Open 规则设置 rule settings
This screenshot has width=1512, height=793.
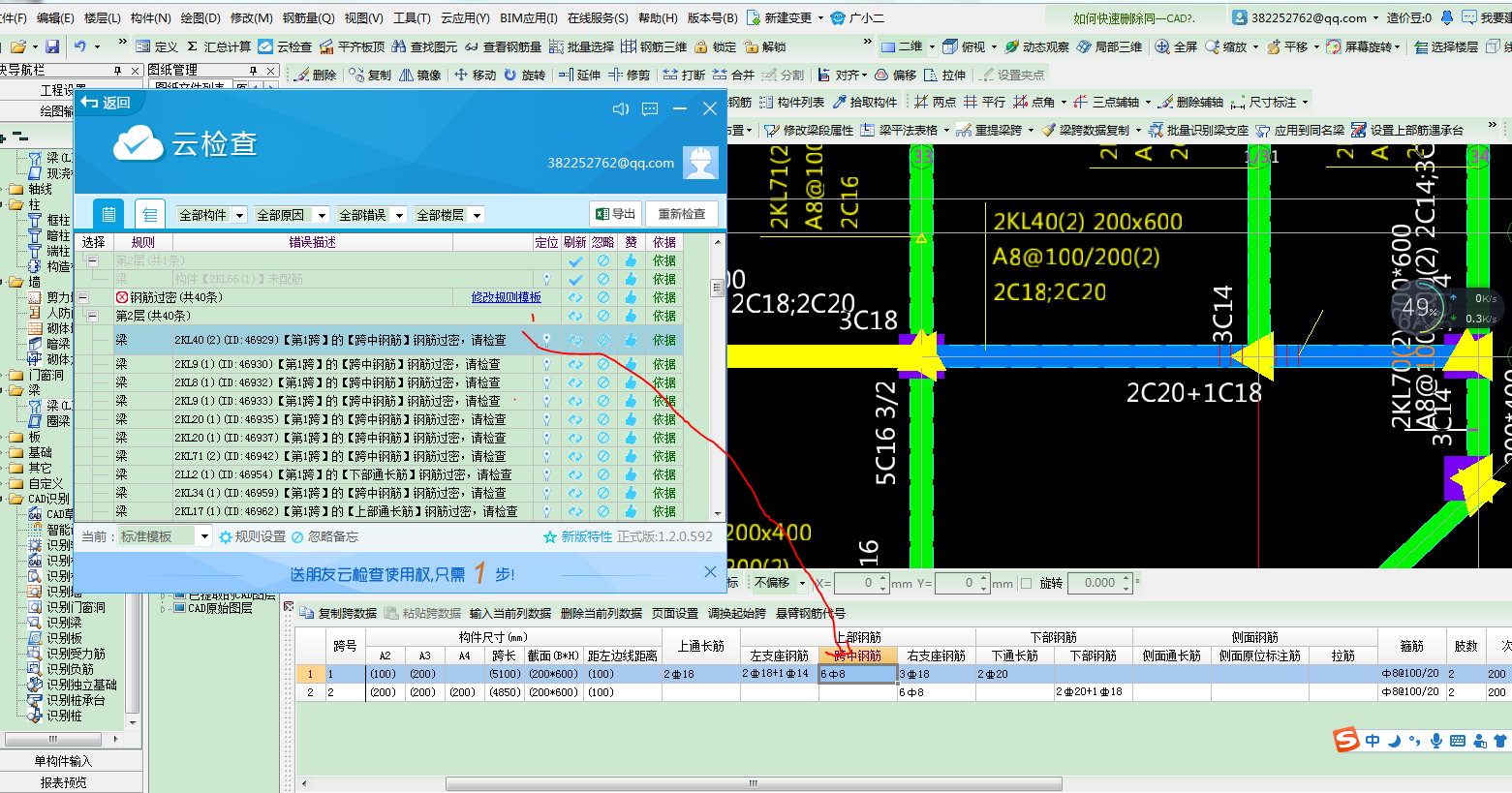coord(252,536)
